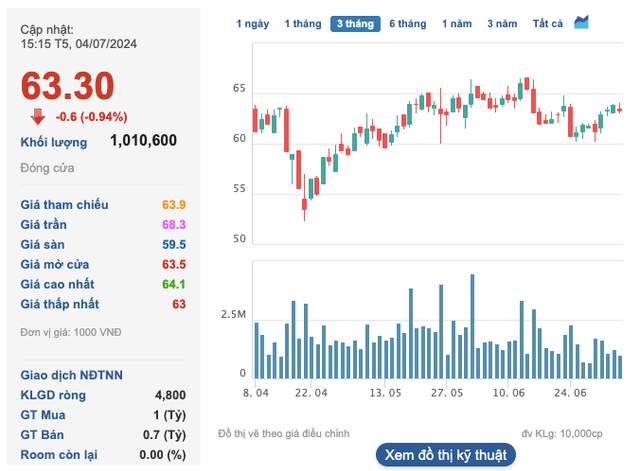Select the 1 ngày time range
This screenshot has width=640, height=471.
tap(252, 23)
